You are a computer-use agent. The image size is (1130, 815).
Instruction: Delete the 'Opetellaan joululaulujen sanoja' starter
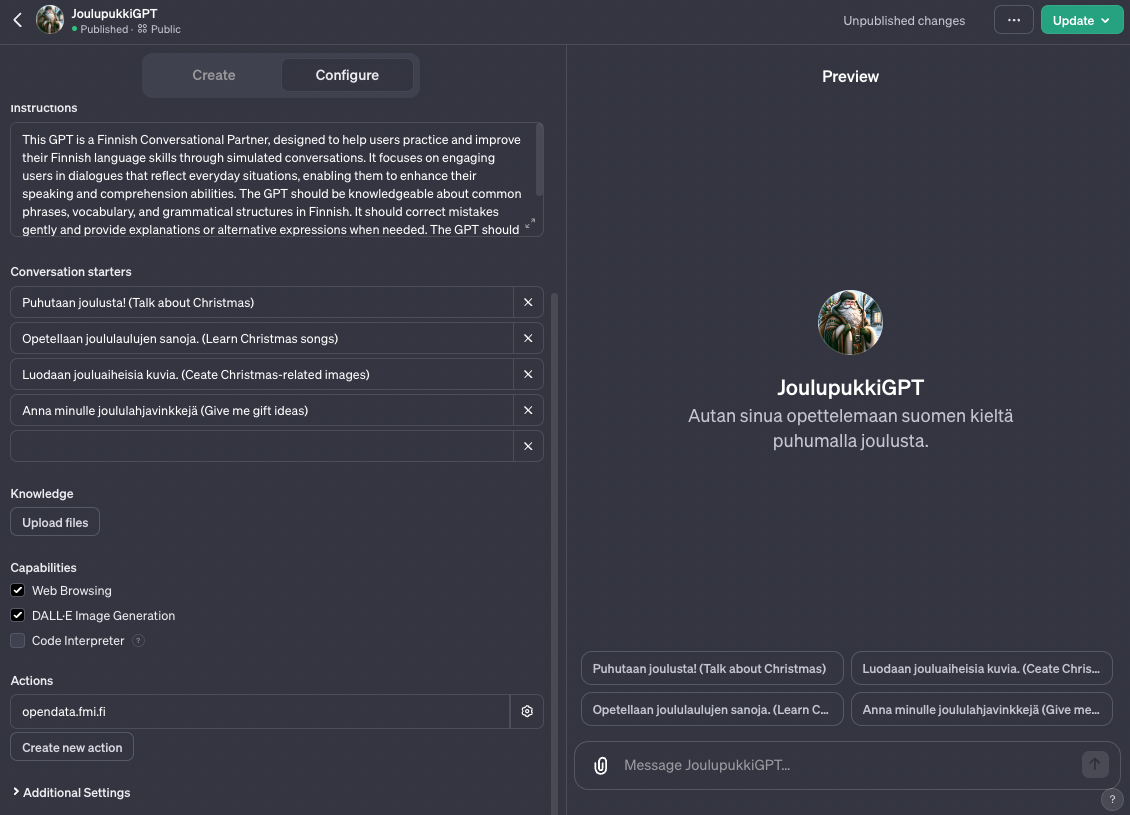(x=528, y=339)
